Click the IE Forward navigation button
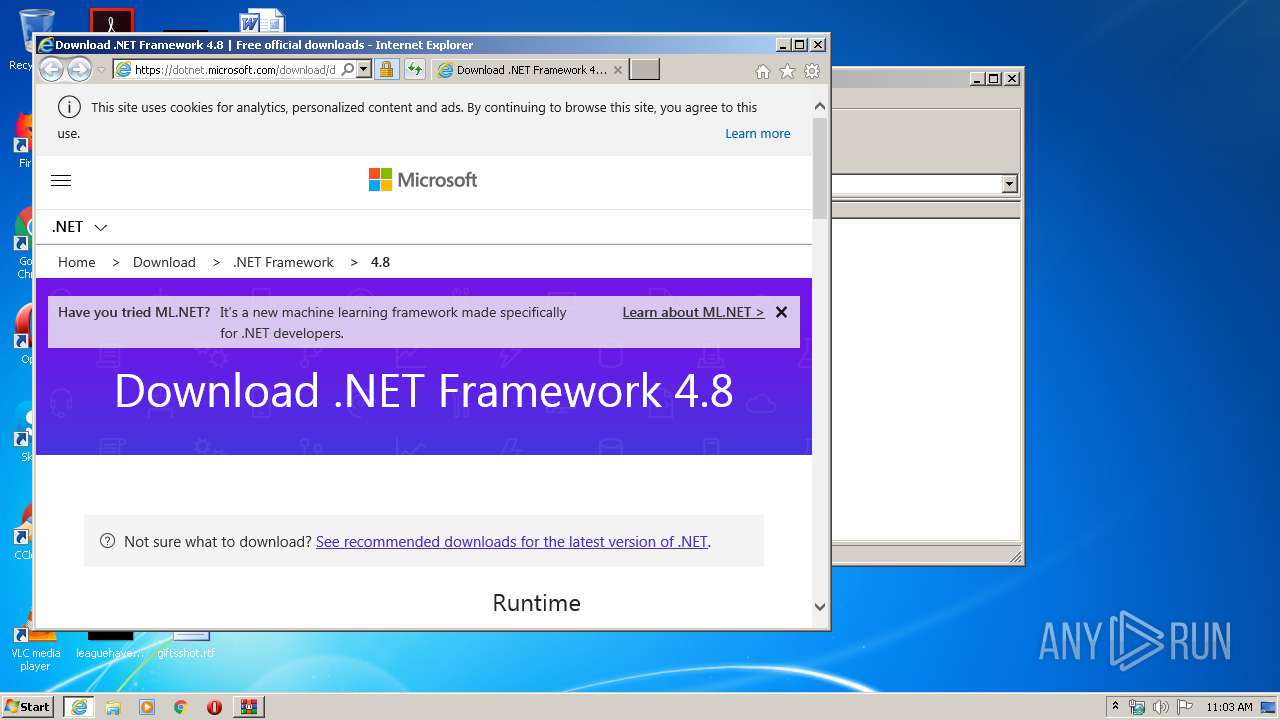 tap(79, 70)
